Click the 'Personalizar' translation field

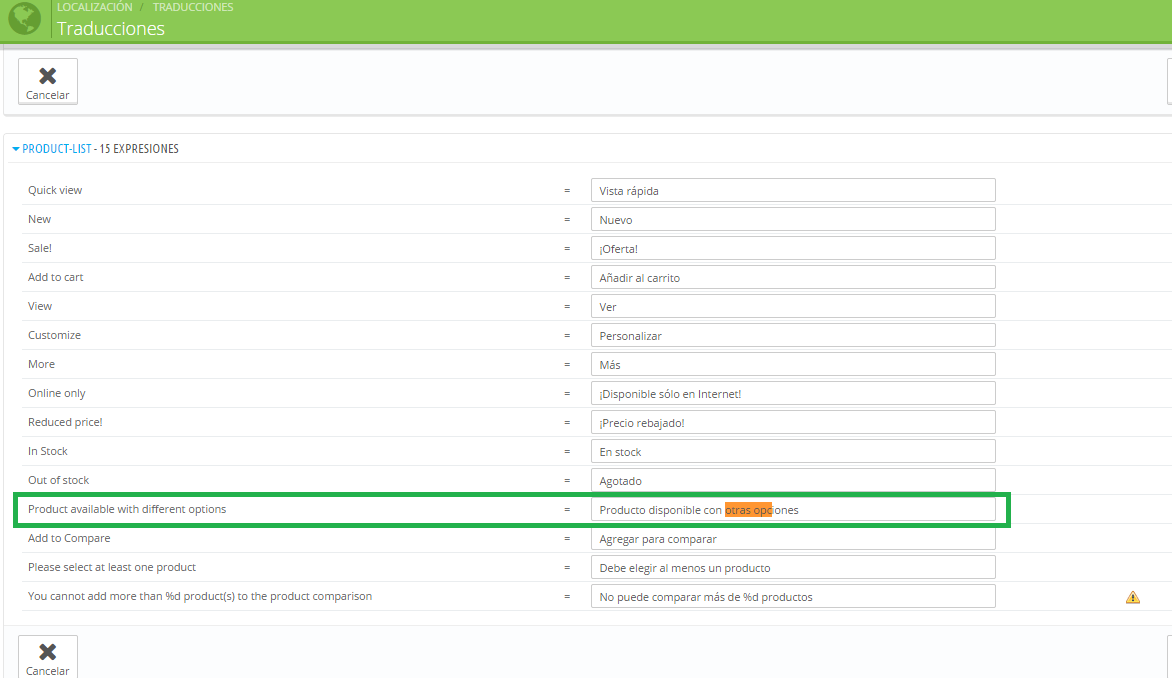(792, 335)
